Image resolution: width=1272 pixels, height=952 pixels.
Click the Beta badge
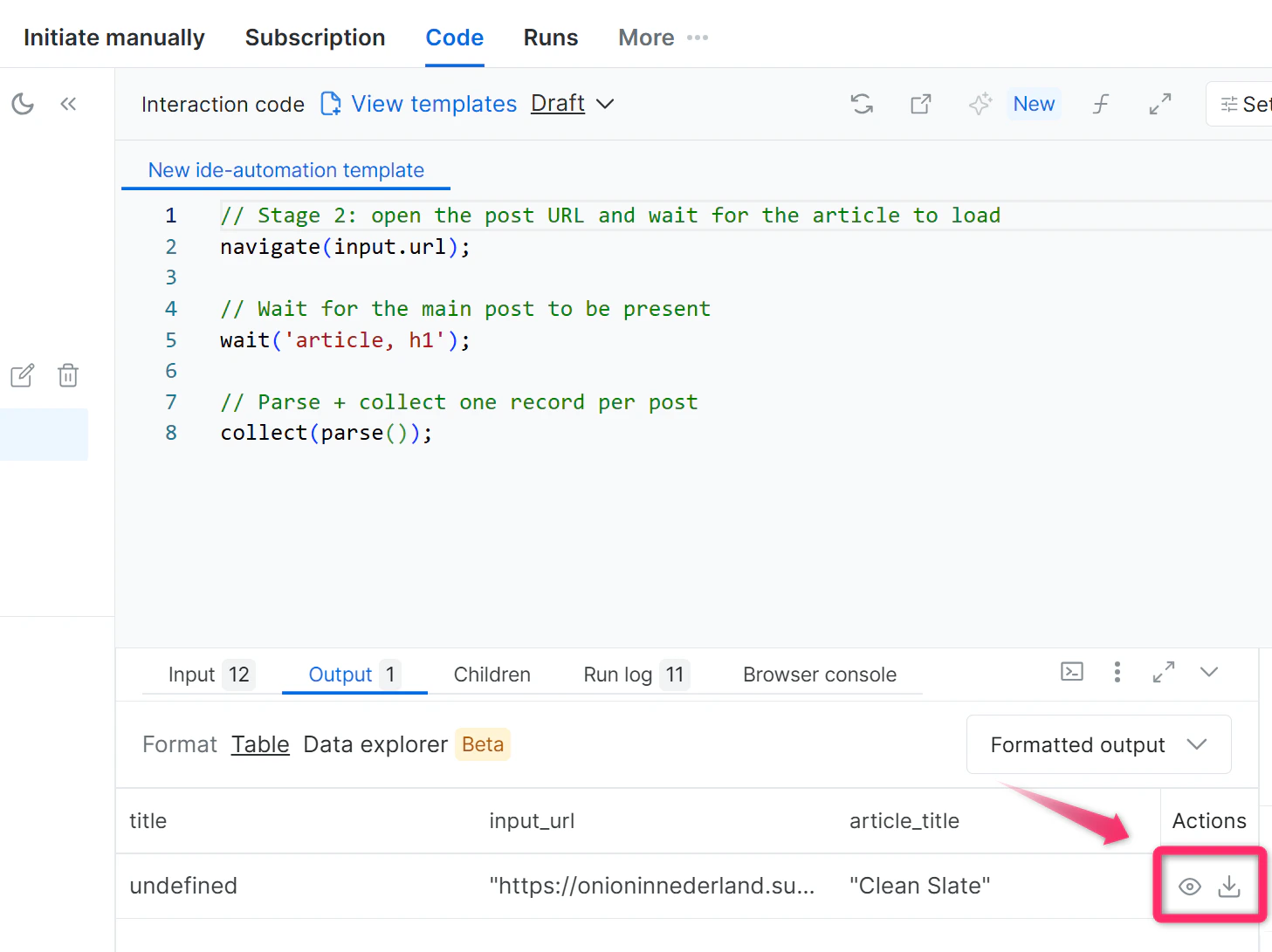[483, 744]
